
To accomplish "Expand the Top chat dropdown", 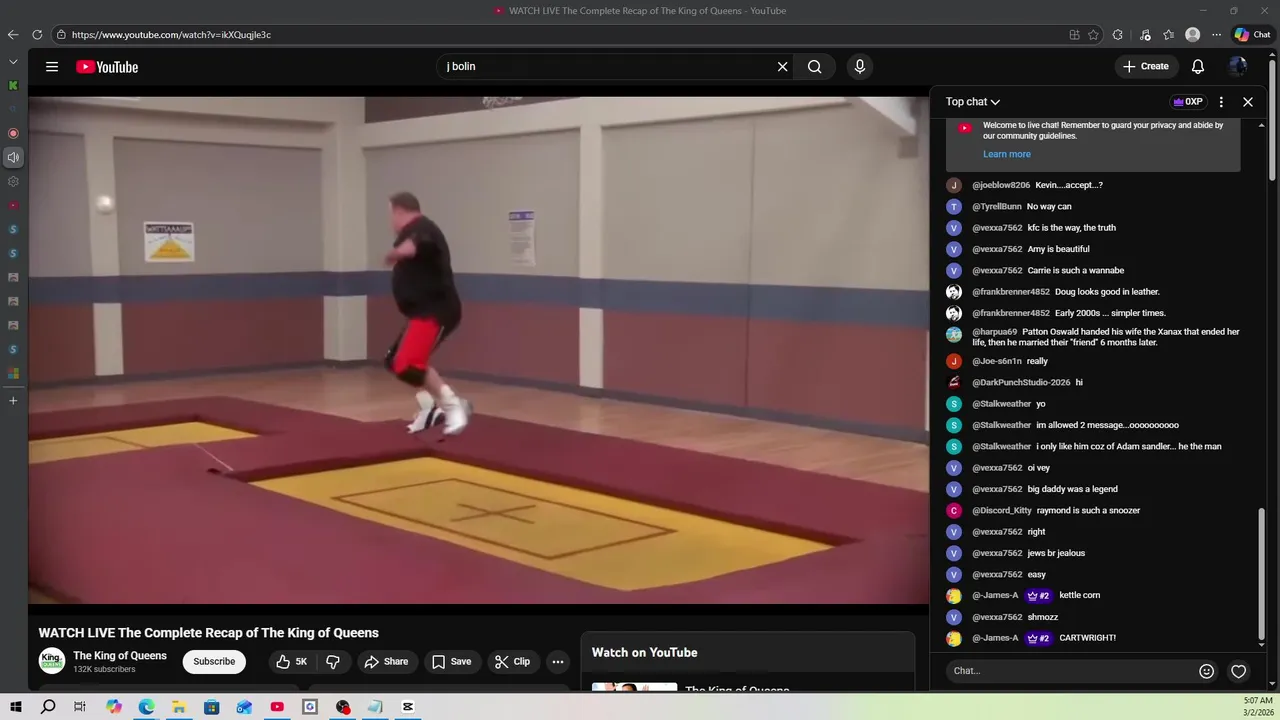I will tap(973, 102).
